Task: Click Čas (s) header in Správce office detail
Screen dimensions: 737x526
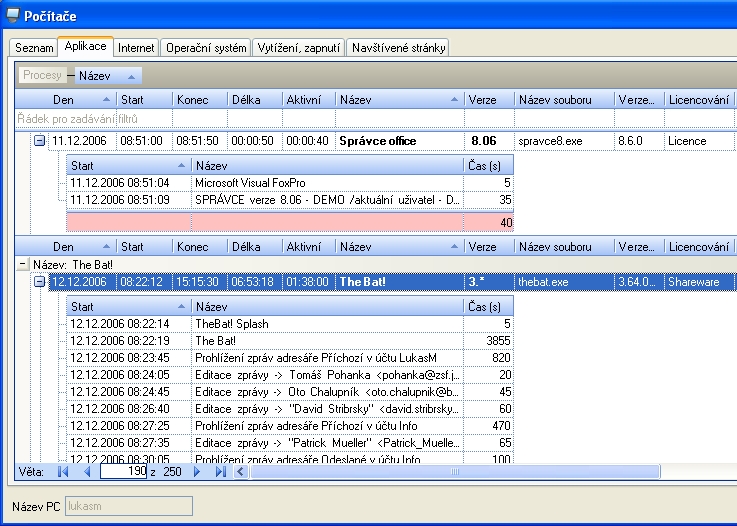Action: pos(488,165)
